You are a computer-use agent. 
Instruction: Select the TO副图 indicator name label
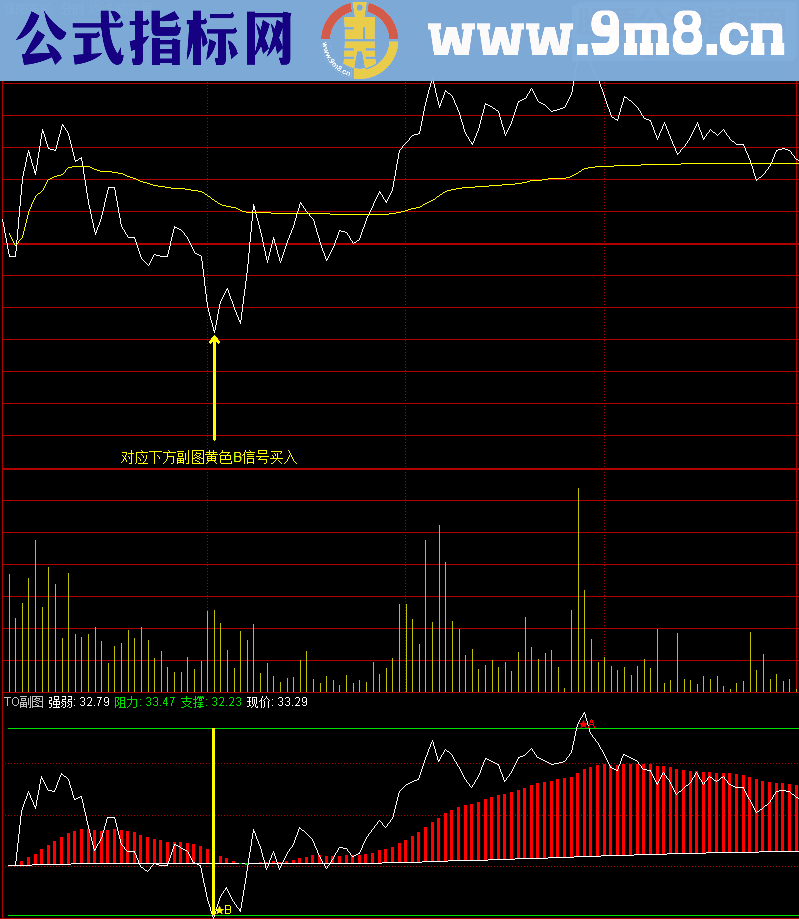point(24,702)
